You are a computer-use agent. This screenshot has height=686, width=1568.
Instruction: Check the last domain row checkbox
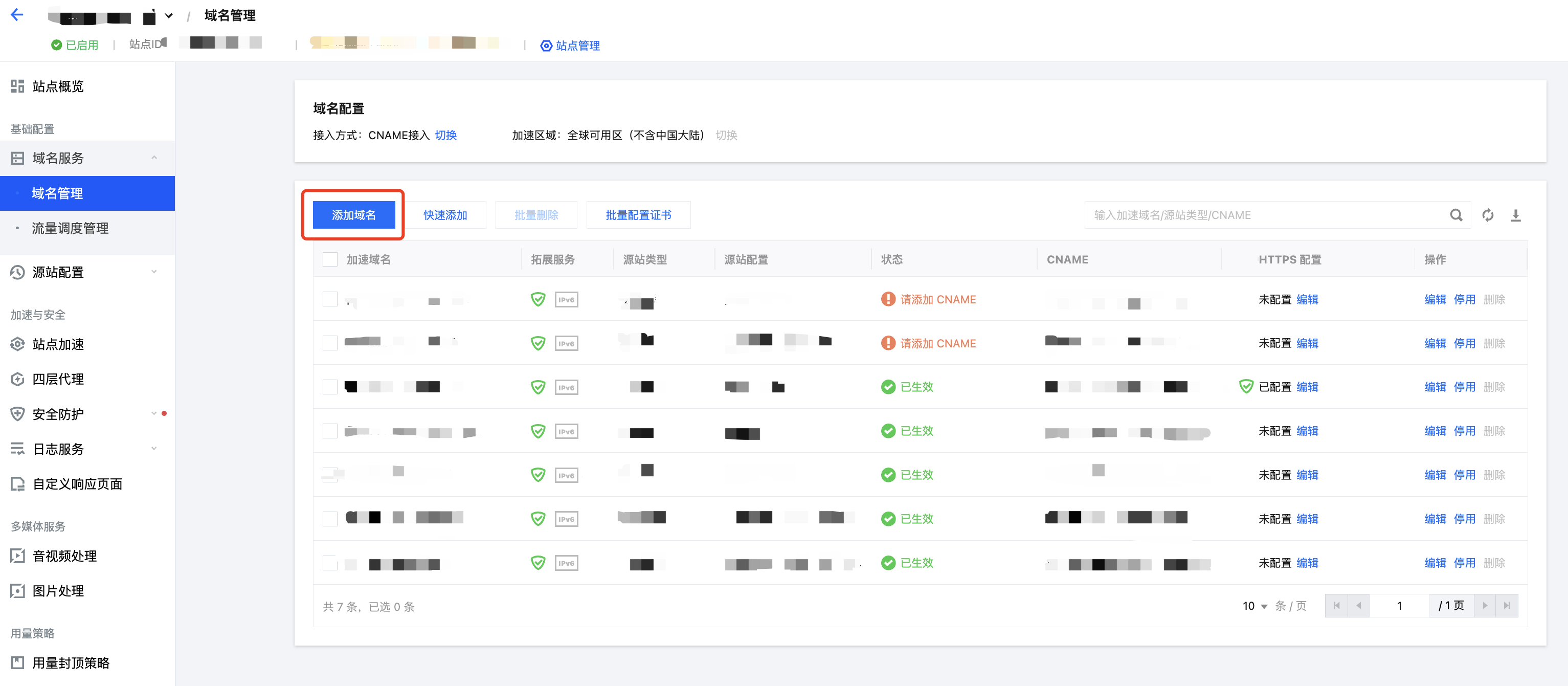click(x=330, y=563)
